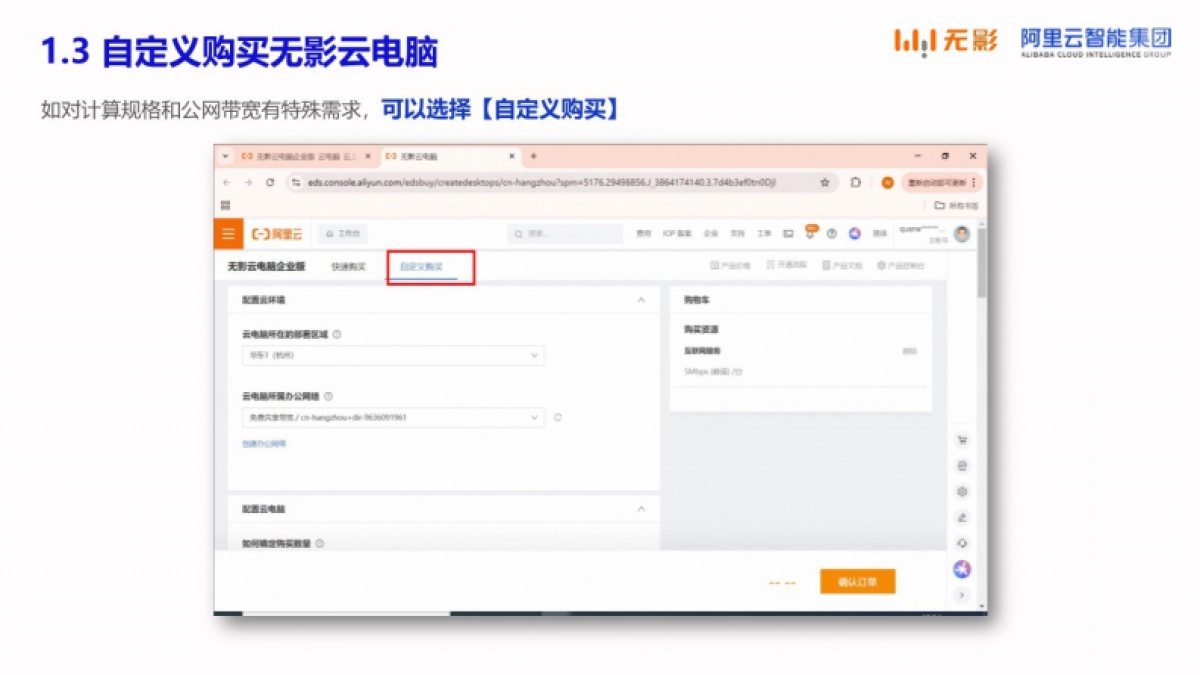
Task: Click the browser address bar
Action: 550,183
